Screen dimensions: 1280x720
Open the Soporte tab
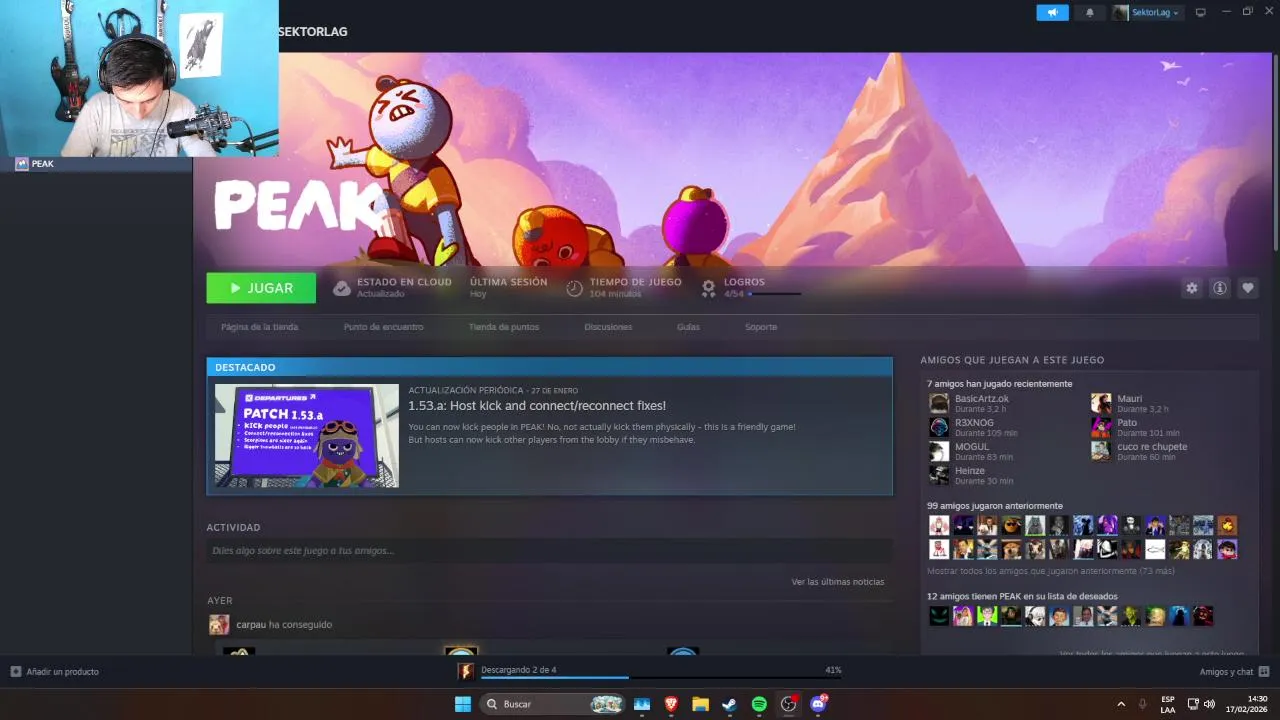760,327
